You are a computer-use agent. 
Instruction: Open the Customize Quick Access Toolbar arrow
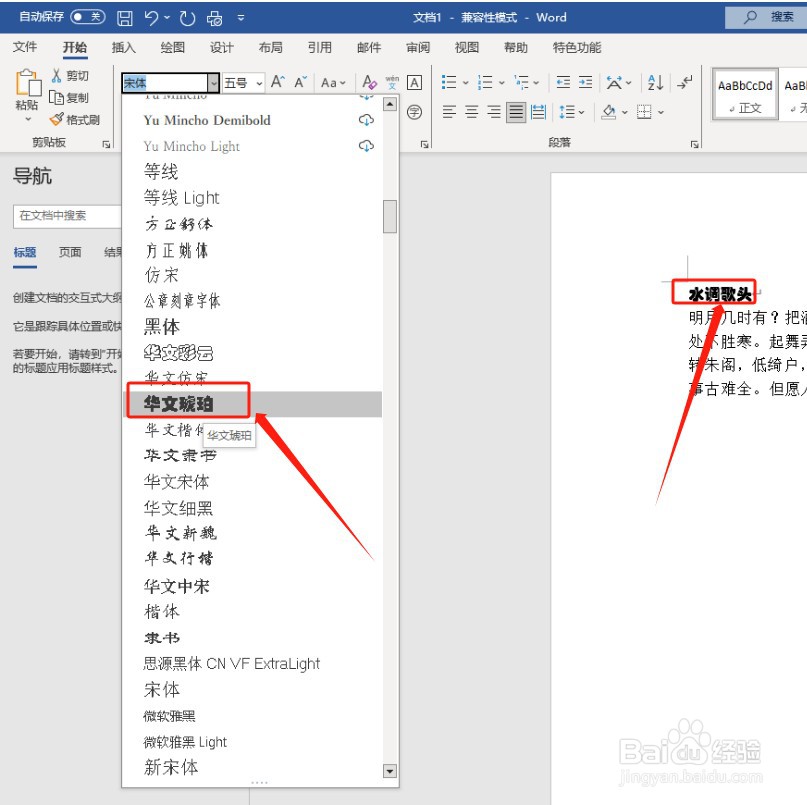(x=241, y=18)
